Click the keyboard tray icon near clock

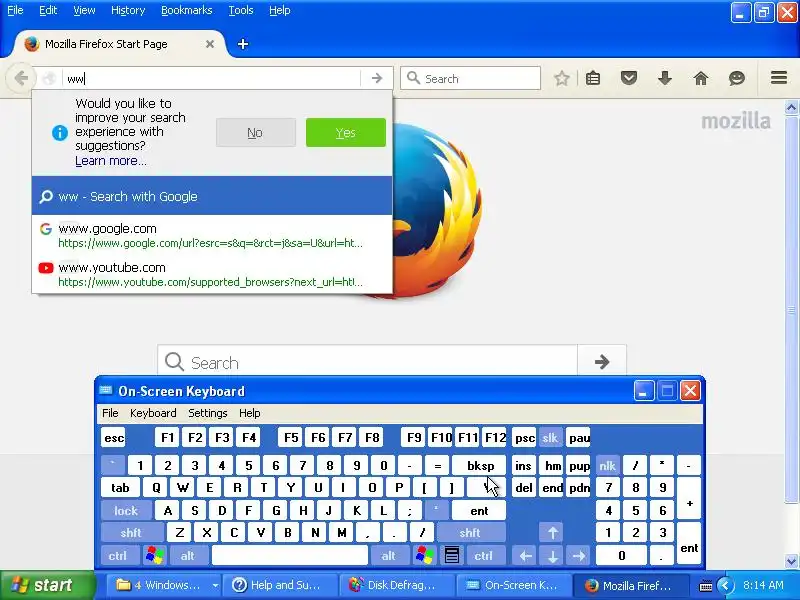pos(705,586)
